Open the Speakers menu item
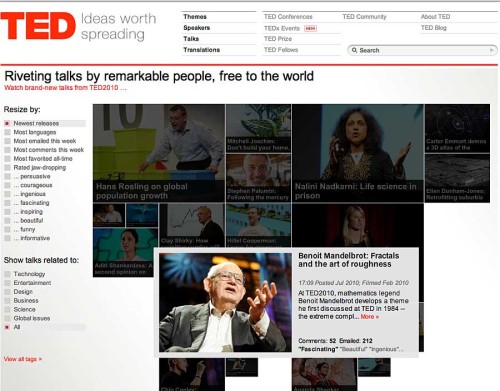Image resolution: width=500 pixels, height=391 pixels. 197,28
